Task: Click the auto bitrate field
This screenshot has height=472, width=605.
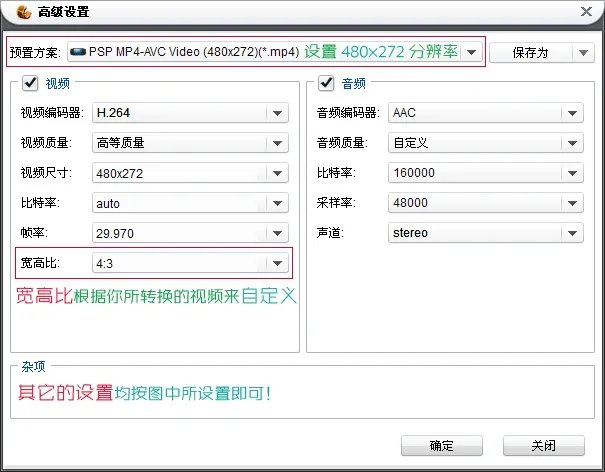Action: (x=190, y=203)
